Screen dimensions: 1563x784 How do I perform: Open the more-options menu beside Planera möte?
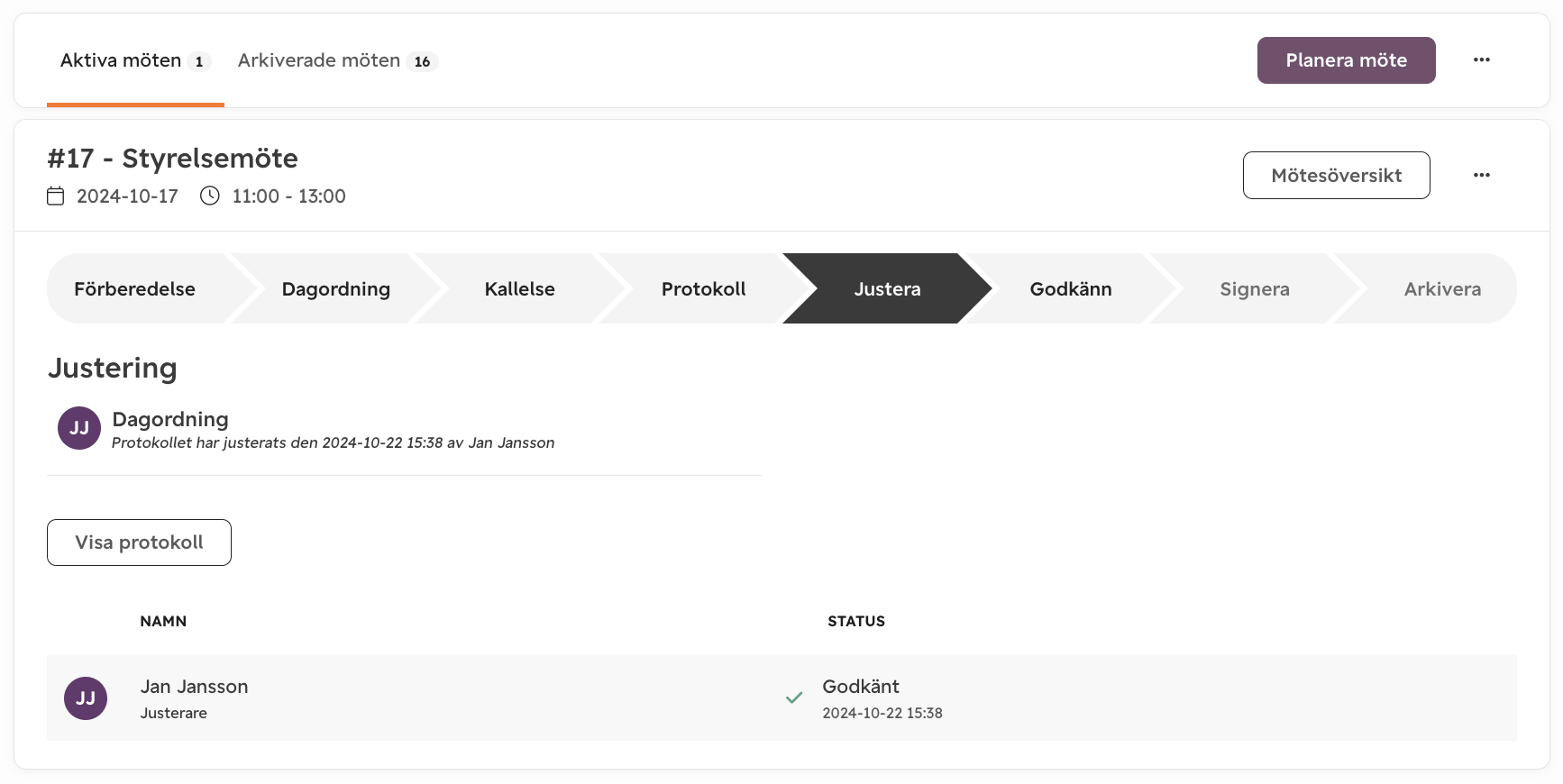[x=1481, y=60]
